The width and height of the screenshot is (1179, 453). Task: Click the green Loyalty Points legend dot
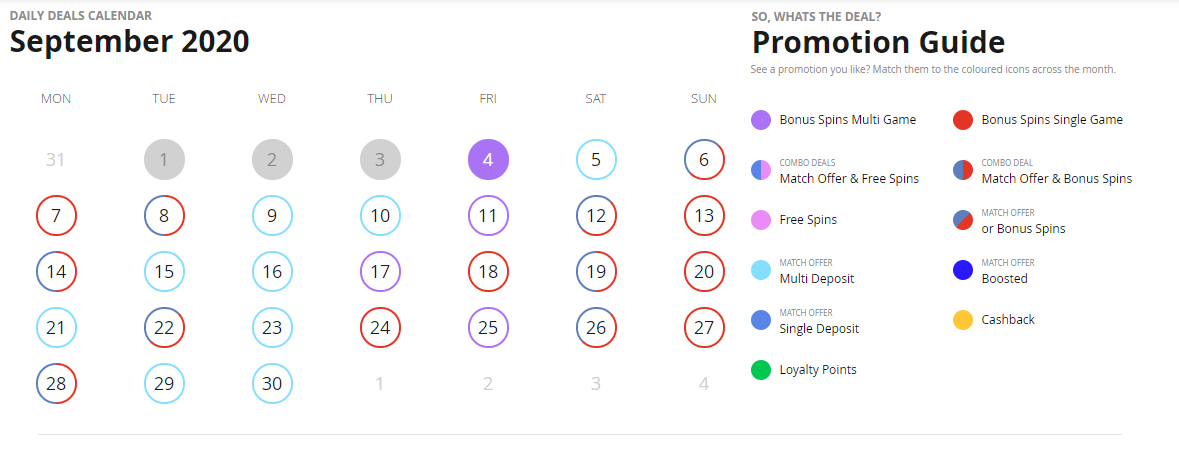(761, 369)
